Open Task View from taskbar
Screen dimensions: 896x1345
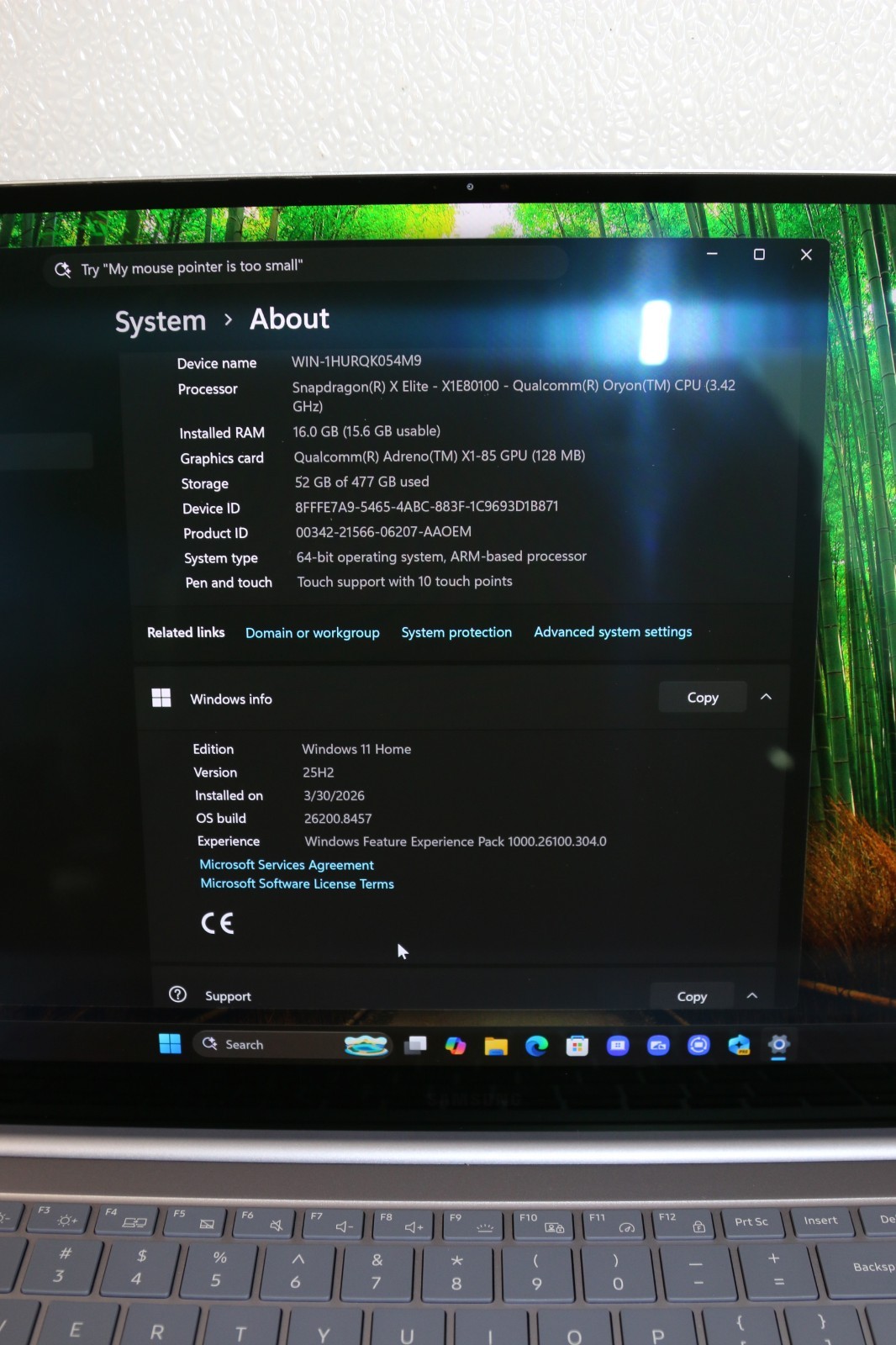(415, 1045)
